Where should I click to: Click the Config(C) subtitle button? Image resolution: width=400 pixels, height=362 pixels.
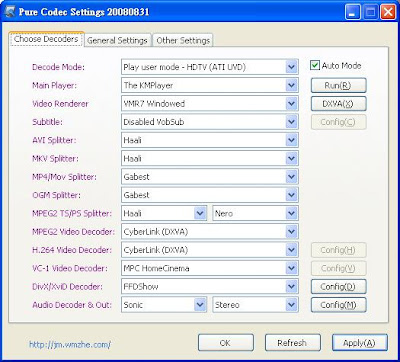pos(339,122)
